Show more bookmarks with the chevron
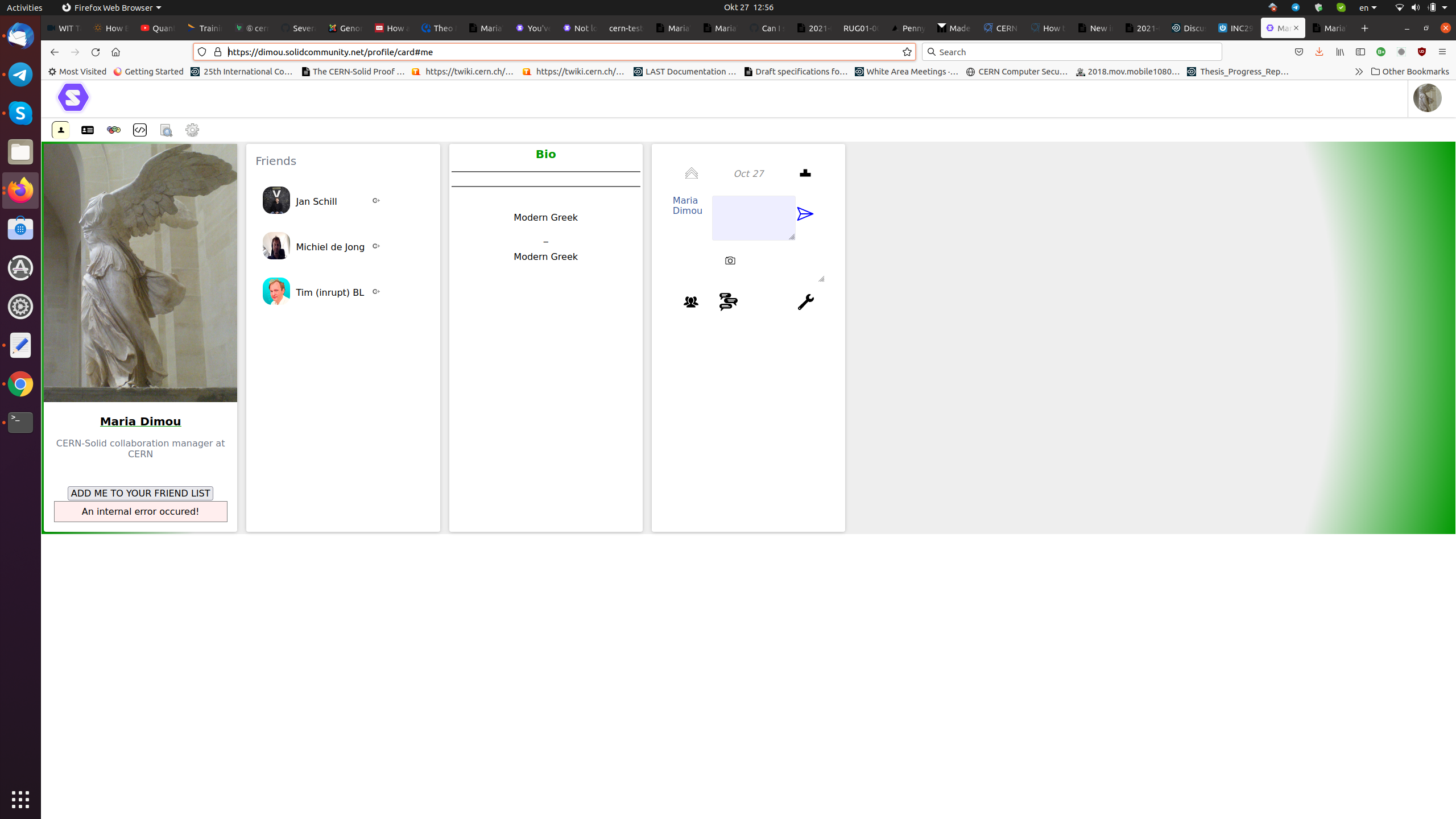Image resolution: width=1456 pixels, height=819 pixels. tap(1359, 72)
